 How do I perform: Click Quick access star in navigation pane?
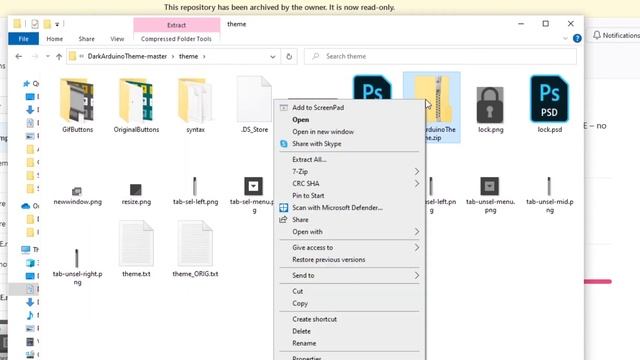[x=27, y=84]
